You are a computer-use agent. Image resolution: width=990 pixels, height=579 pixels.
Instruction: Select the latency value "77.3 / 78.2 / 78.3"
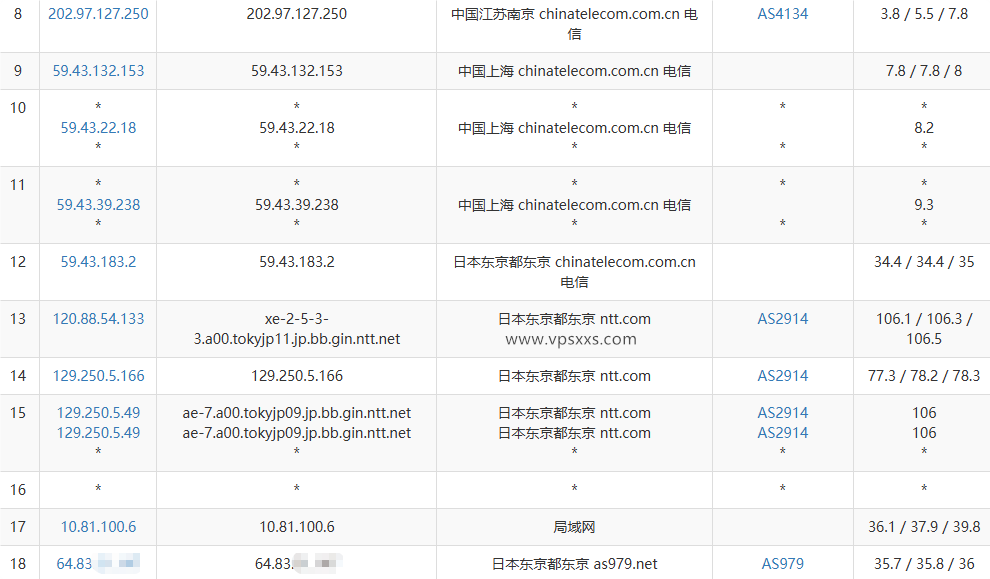pos(924,376)
